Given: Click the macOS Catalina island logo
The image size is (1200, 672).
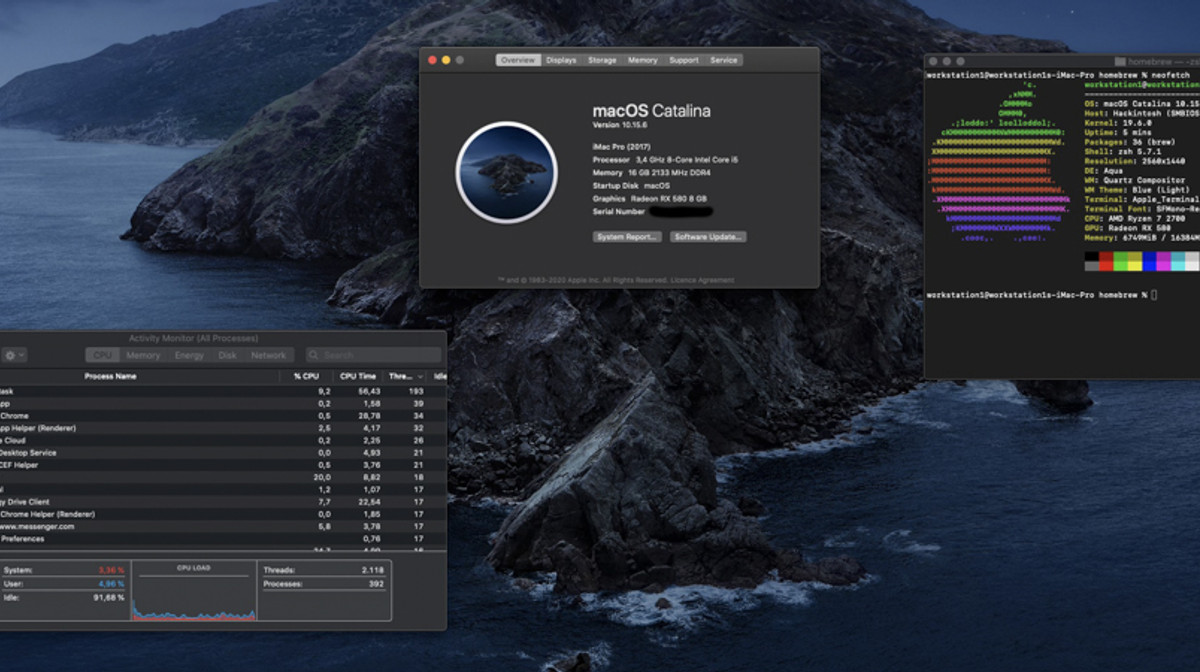Looking at the screenshot, I should click(506, 172).
